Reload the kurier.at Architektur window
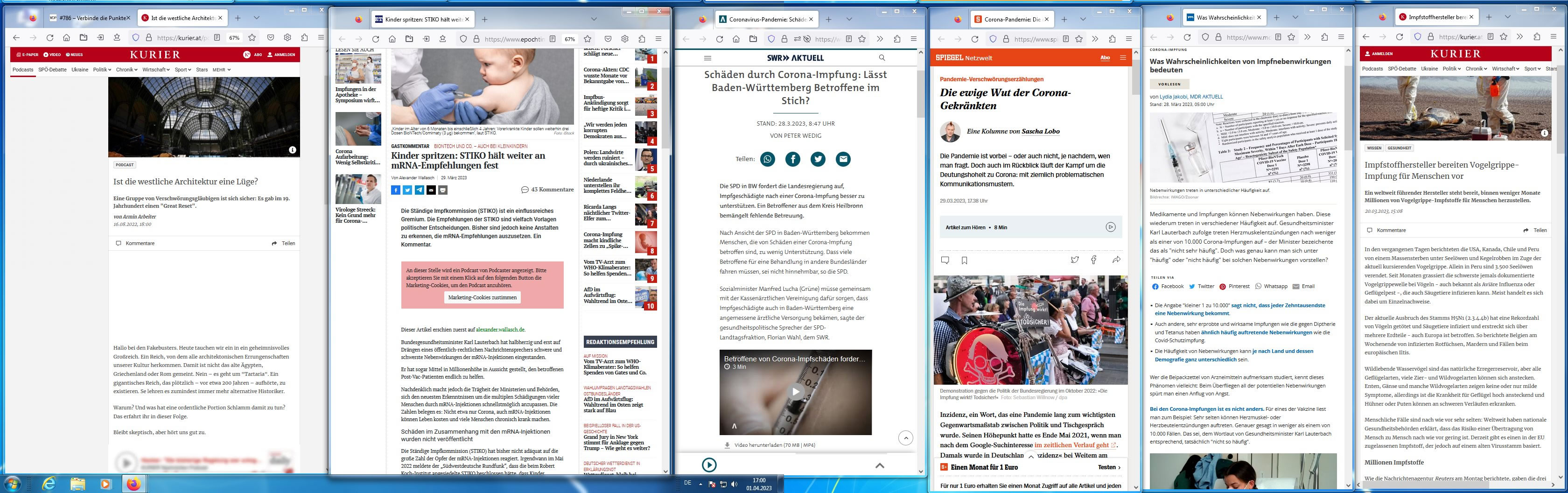 tap(50, 38)
